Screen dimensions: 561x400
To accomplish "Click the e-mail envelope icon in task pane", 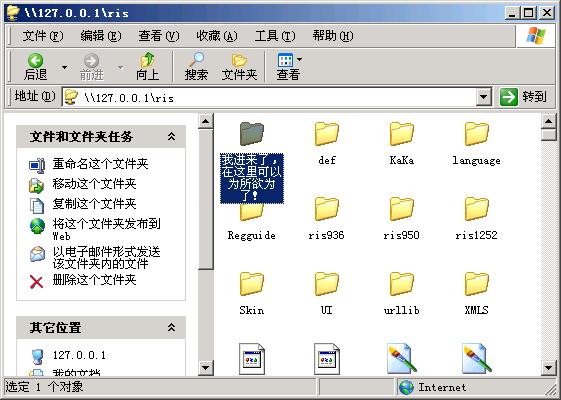I will (x=37, y=254).
